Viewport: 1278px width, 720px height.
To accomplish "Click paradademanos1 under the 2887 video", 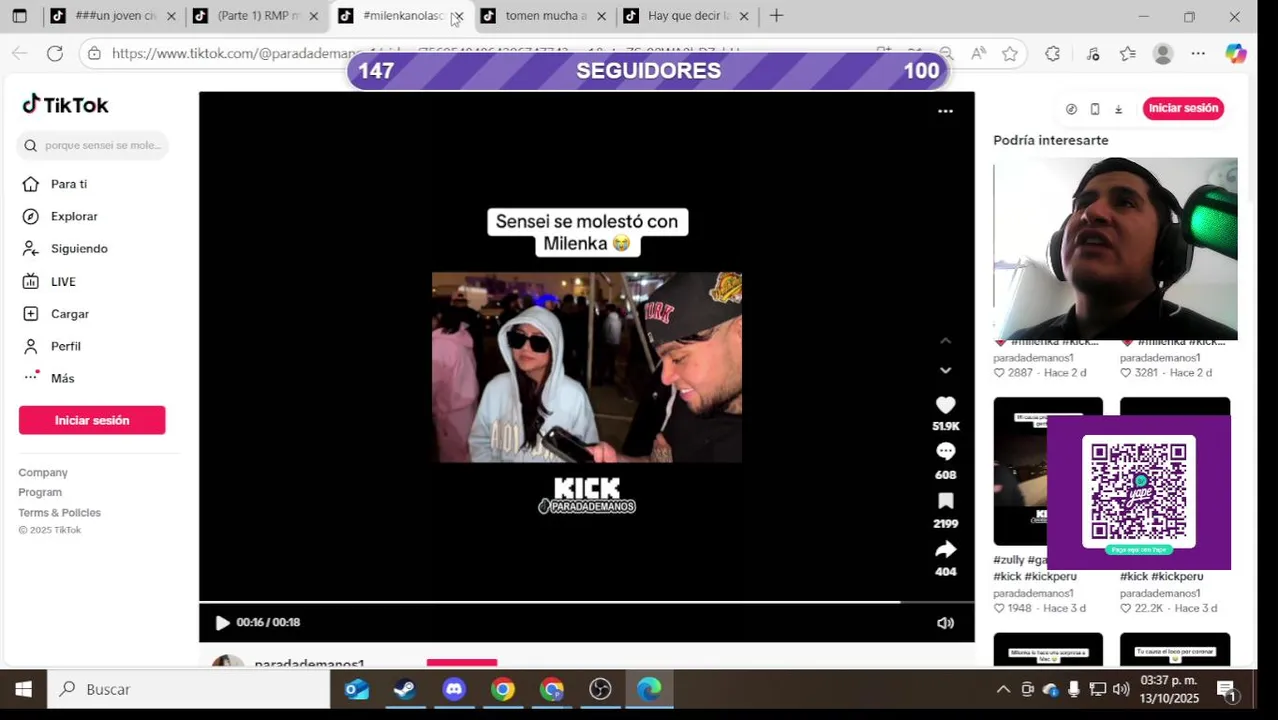I will click(x=1033, y=358).
